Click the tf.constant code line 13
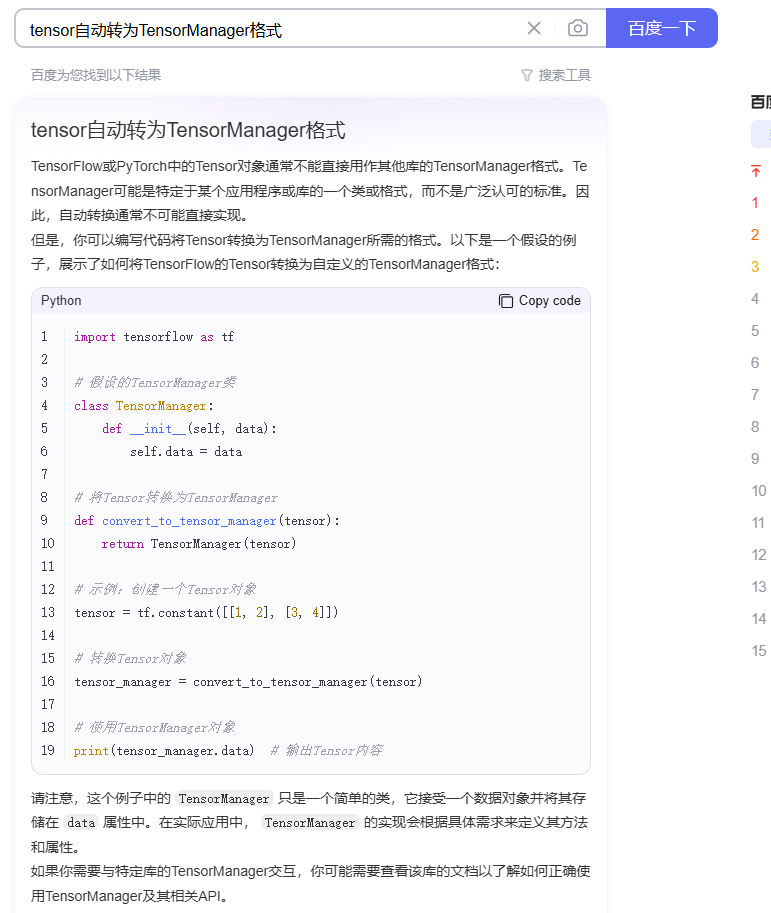This screenshot has width=771, height=913. (206, 613)
